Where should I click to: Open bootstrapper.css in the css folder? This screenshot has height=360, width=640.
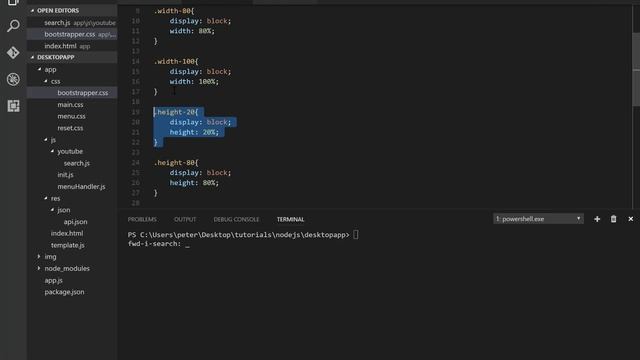[72, 93]
